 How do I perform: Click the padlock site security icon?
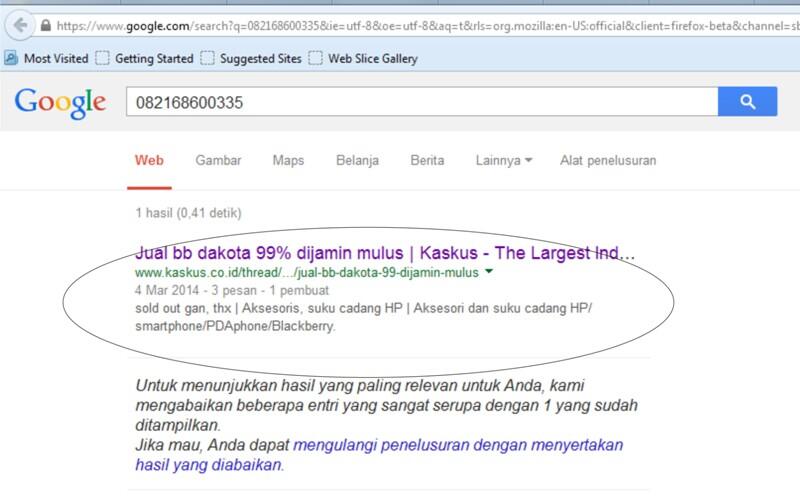tap(46, 26)
